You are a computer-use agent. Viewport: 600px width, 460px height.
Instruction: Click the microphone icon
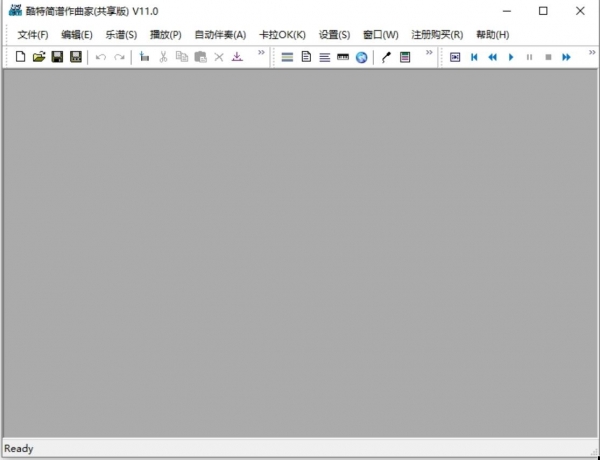(386, 57)
